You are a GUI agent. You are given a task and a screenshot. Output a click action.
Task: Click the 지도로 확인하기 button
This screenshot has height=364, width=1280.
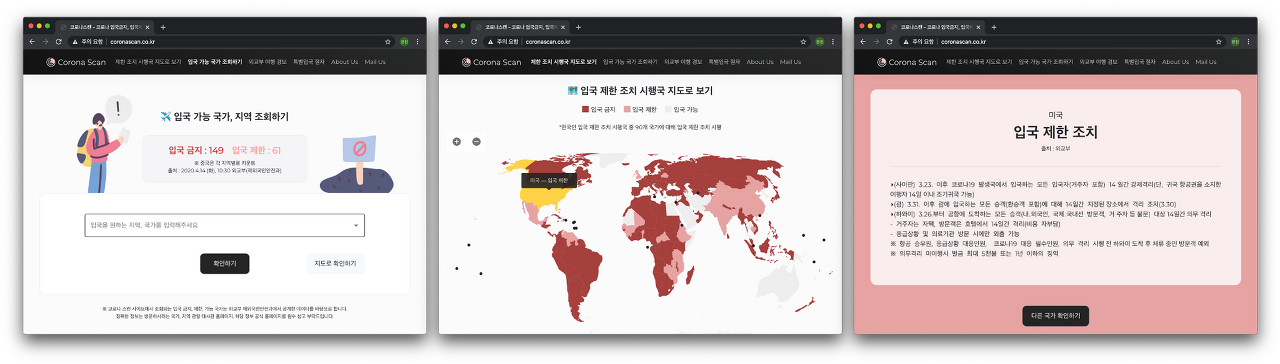(335, 263)
